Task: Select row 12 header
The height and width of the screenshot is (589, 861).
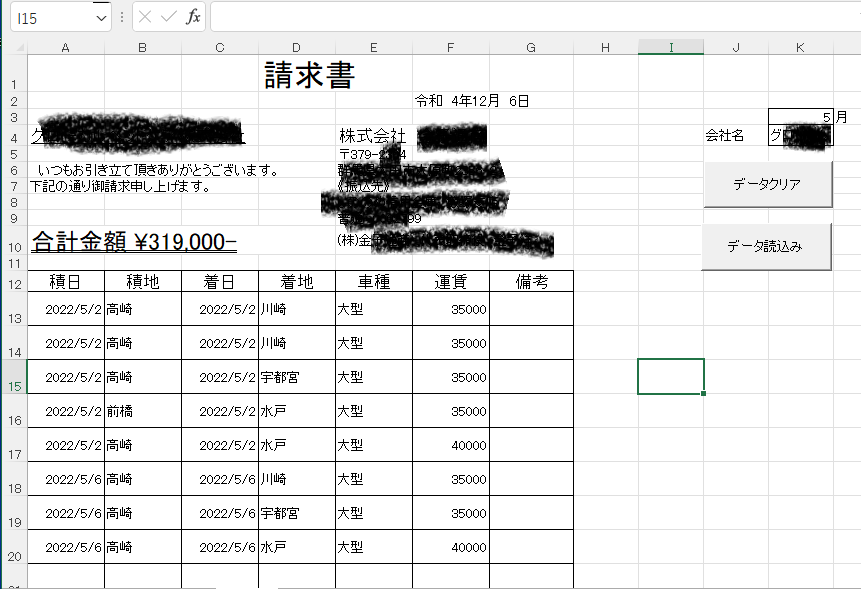Action: click(14, 281)
